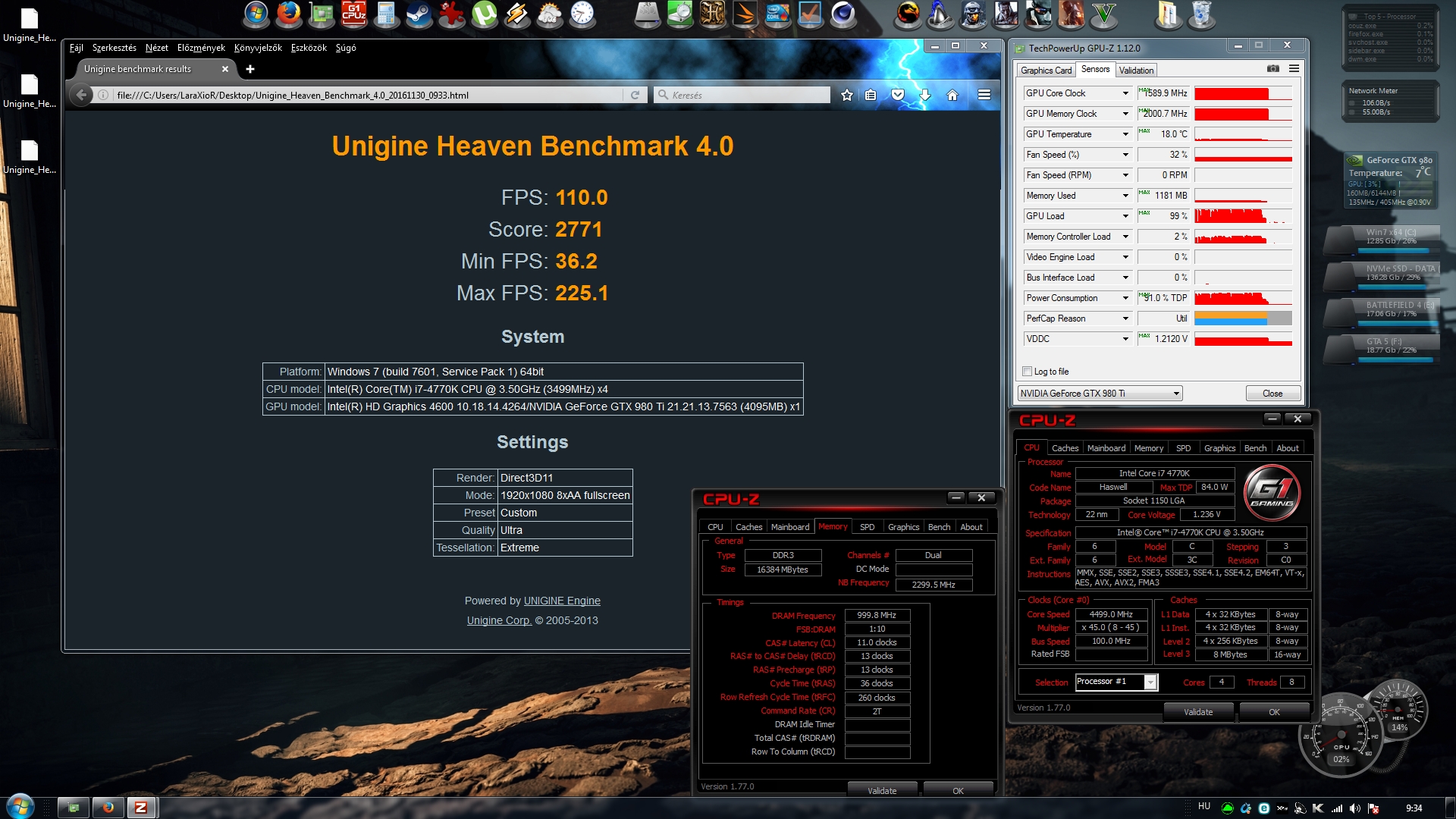
Task: Expand the Fan Speed (%) sensor dropdown
Action: coord(1125,155)
